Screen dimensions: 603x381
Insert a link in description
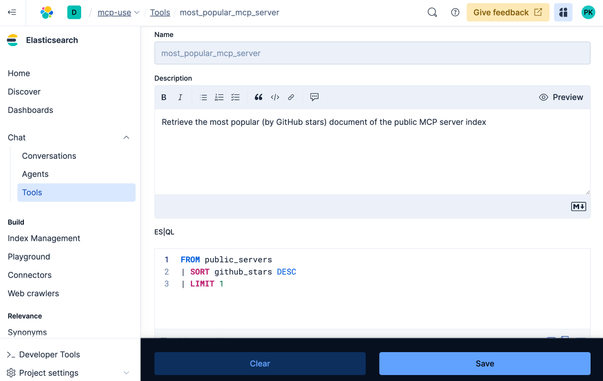pyautogui.click(x=291, y=97)
